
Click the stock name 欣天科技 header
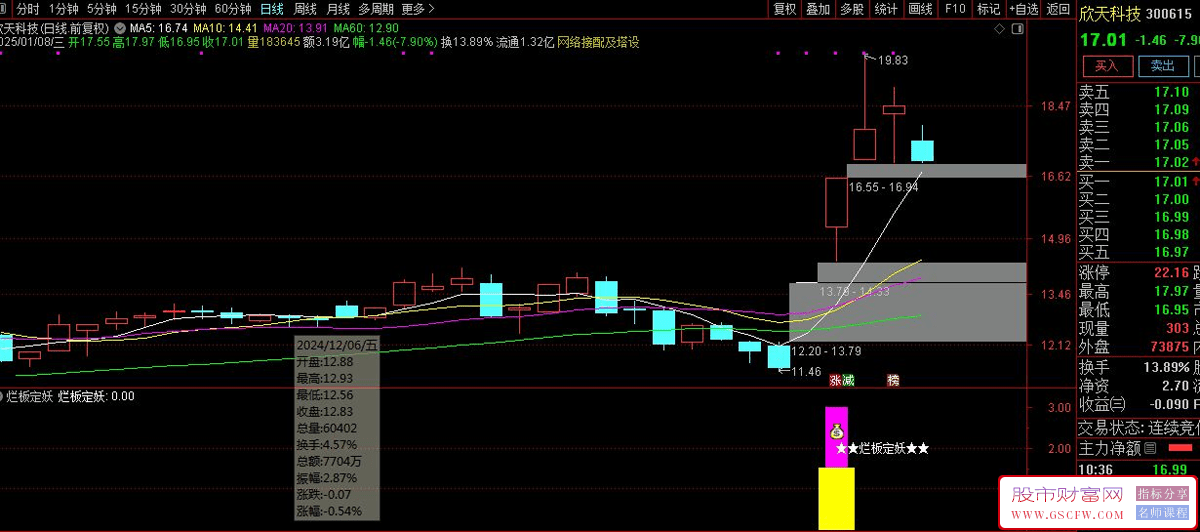click(1111, 15)
